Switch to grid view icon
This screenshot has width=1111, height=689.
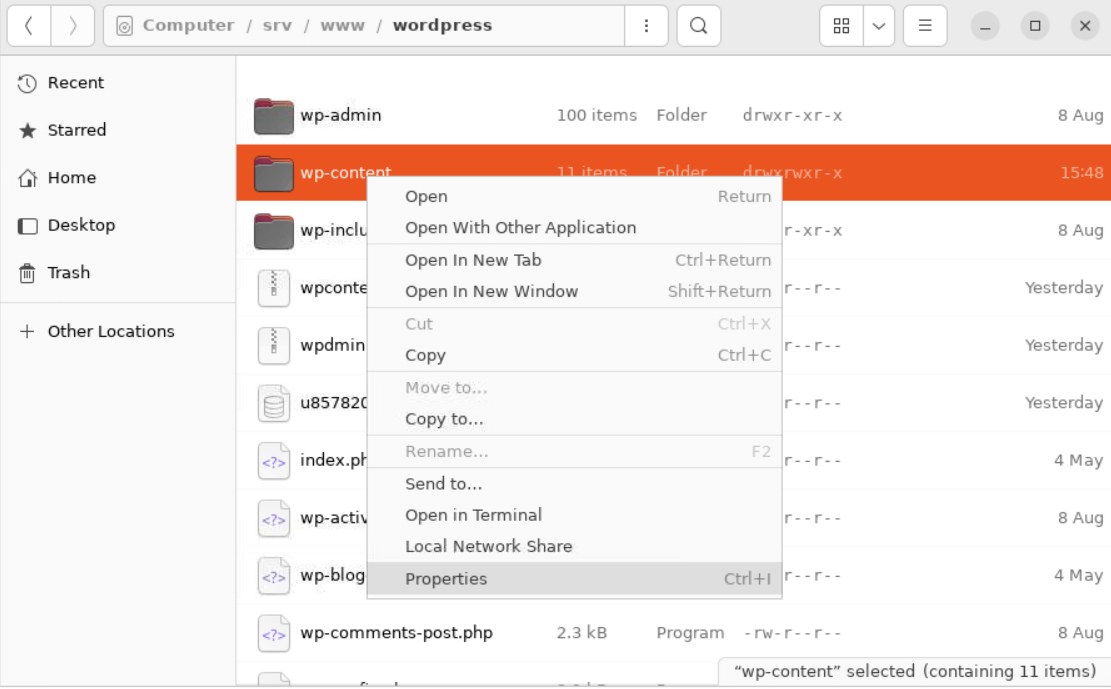[841, 26]
